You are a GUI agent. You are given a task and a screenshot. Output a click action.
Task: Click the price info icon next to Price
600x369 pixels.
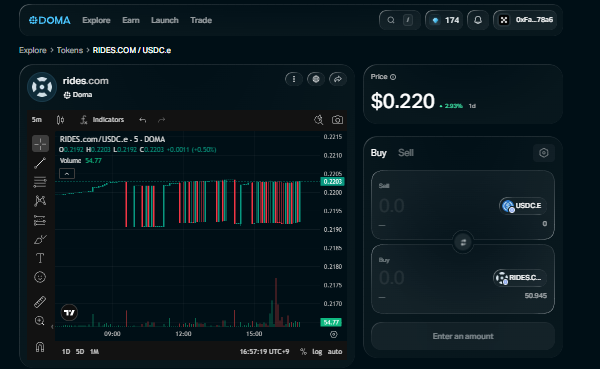click(393, 77)
